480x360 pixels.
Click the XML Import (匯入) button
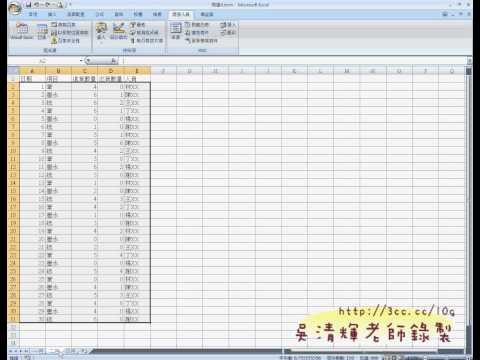pos(228,25)
